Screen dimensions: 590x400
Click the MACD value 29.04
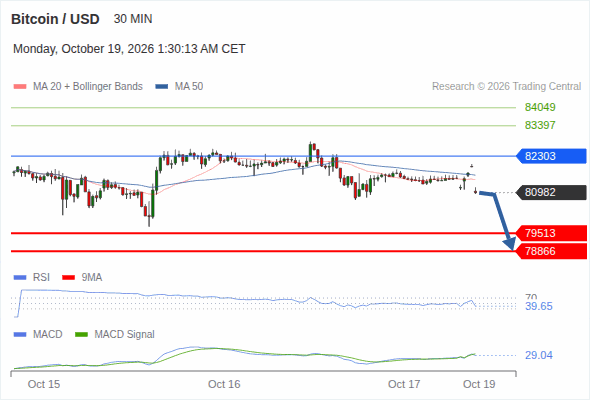[x=539, y=355]
